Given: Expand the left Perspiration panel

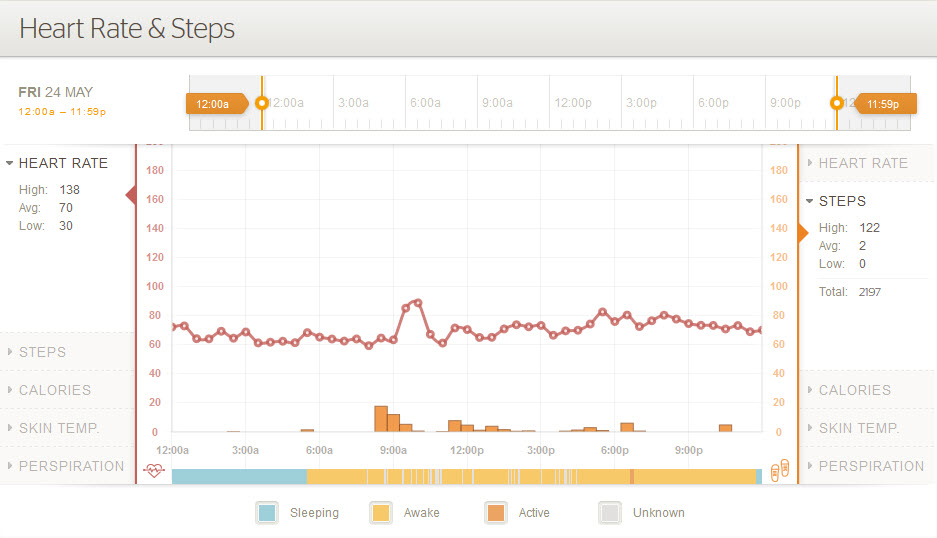Looking at the screenshot, I should [71, 466].
